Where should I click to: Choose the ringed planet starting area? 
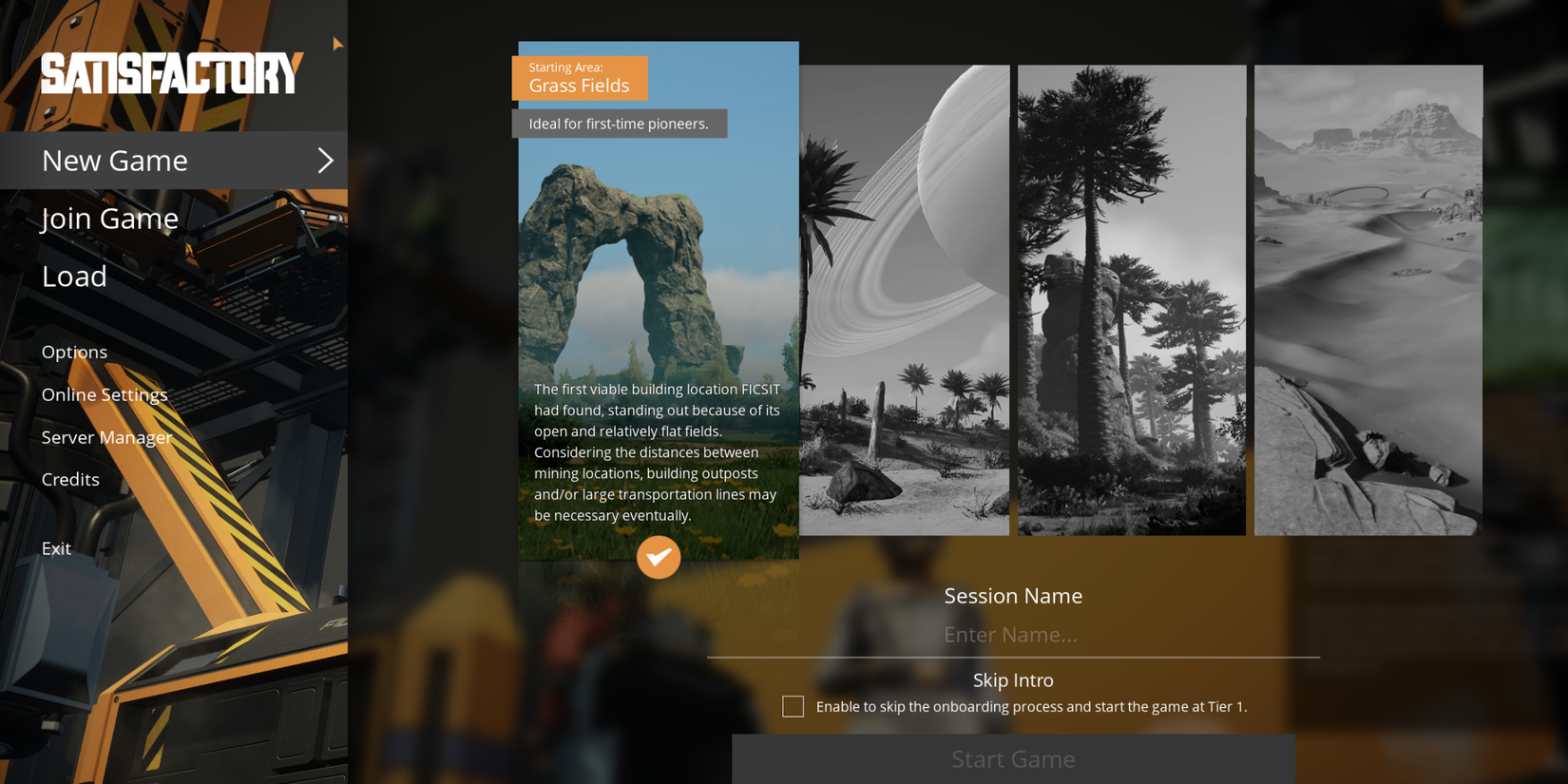click(904, 299)
